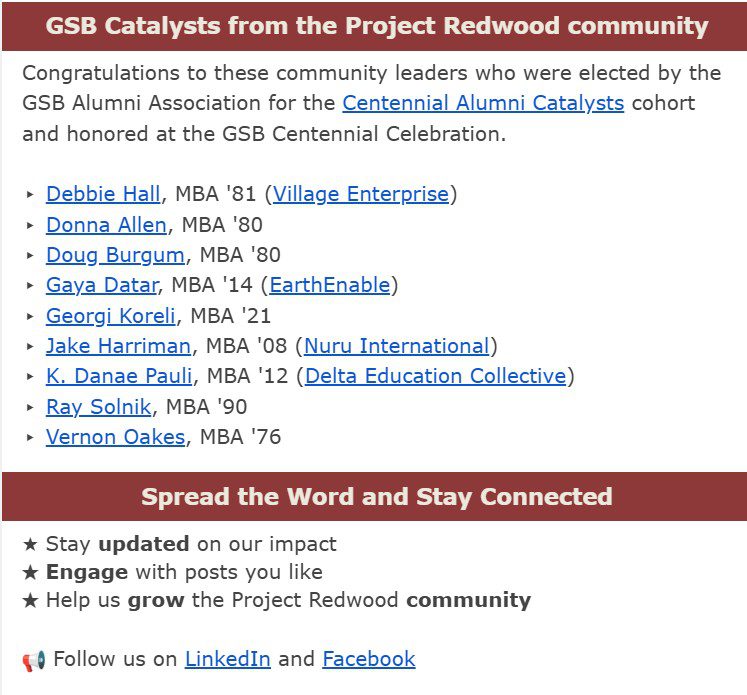Screen dimensions: 747x695
Task: Follow the LinkedIn page link
Action: click(x=227, y=659)
